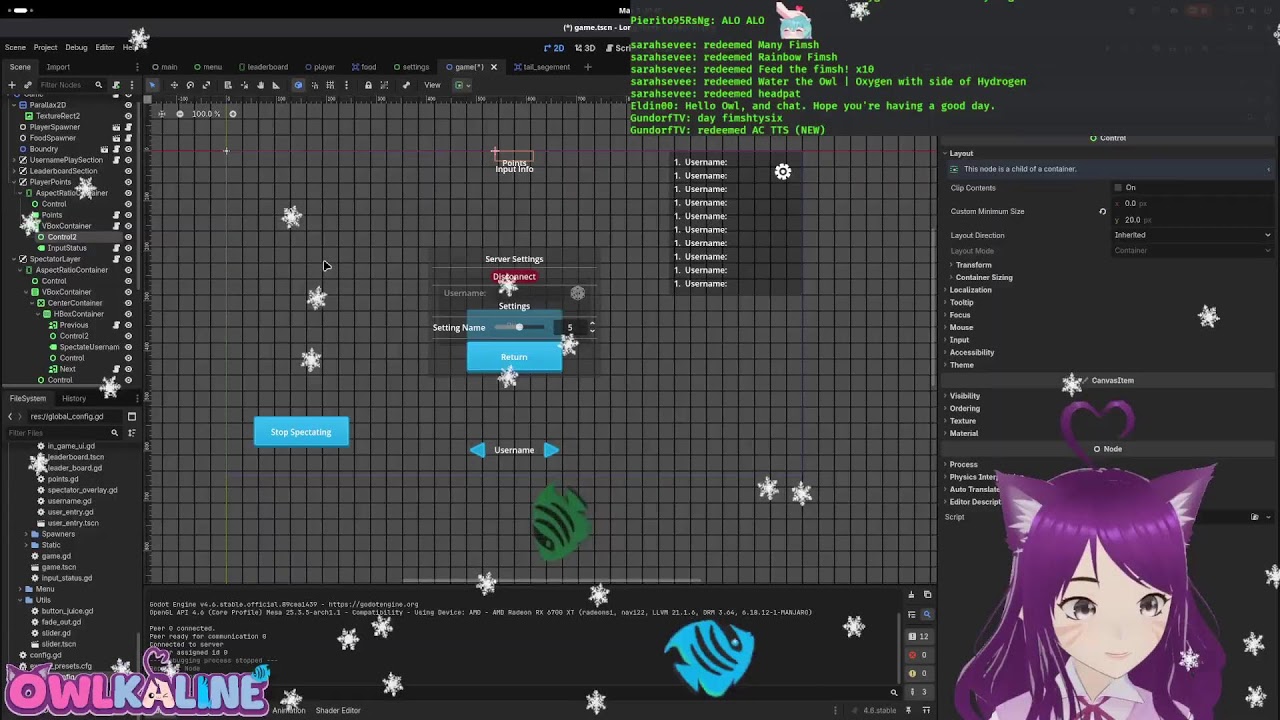Expand the UsernamePlaySection tree node
The image size is (1280, 720).
pos(14,160)
